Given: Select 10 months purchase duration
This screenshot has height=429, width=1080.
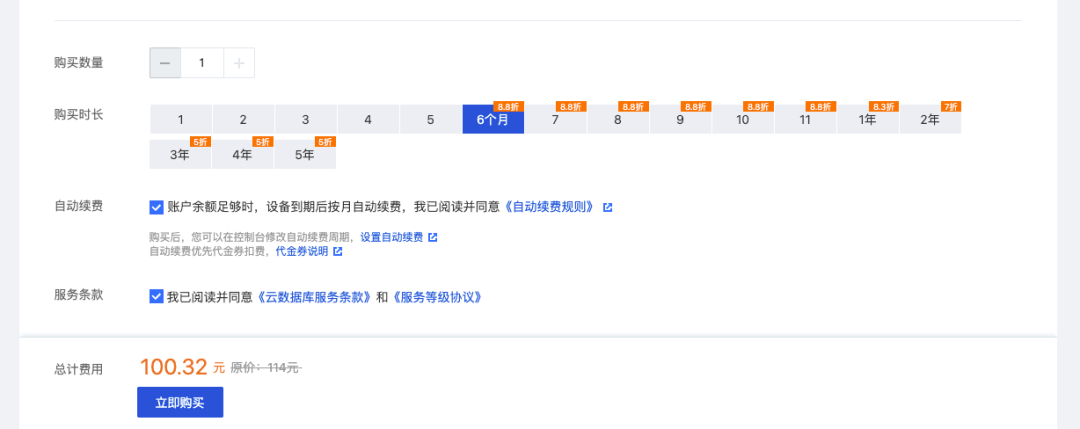Looking at the screenshot, I should 742,119.
